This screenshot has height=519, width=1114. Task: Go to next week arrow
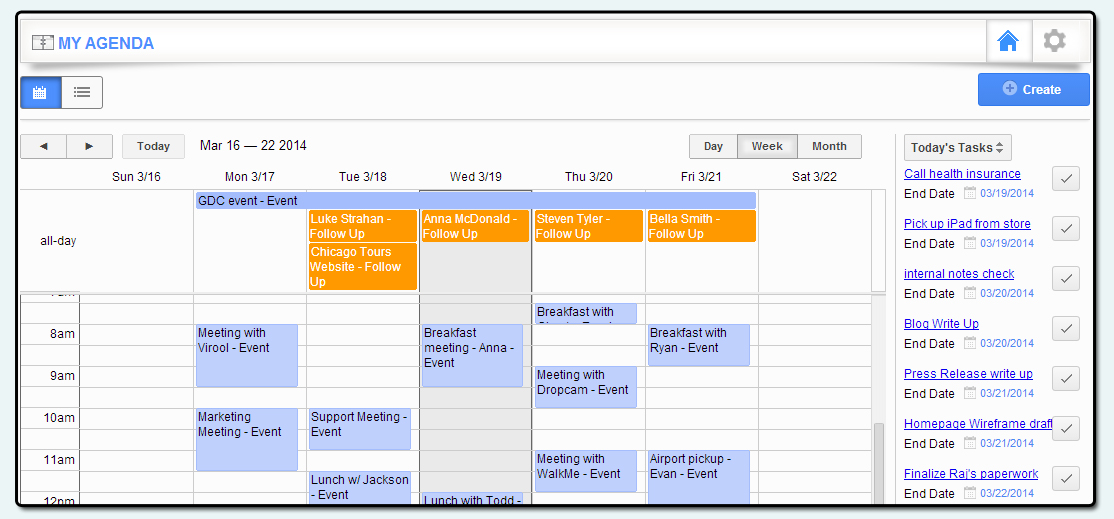pos(89,146)
